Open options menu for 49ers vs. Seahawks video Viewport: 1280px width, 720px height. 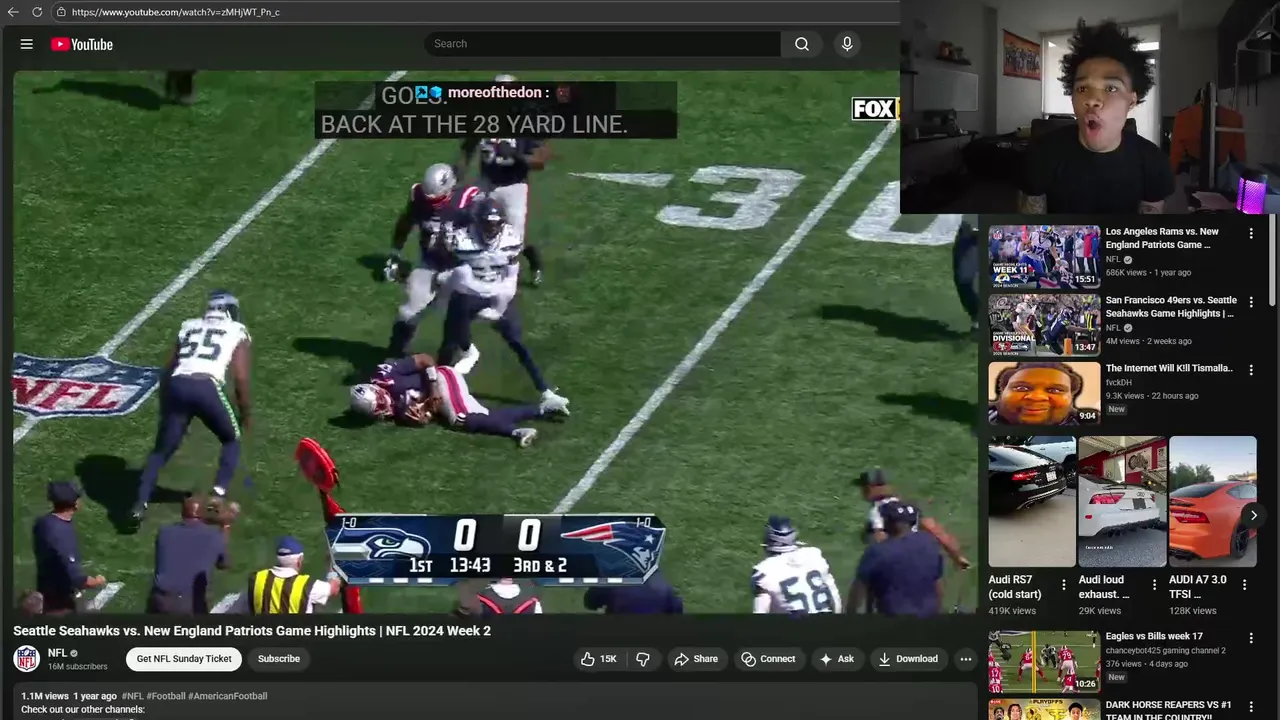point(1250,301)
